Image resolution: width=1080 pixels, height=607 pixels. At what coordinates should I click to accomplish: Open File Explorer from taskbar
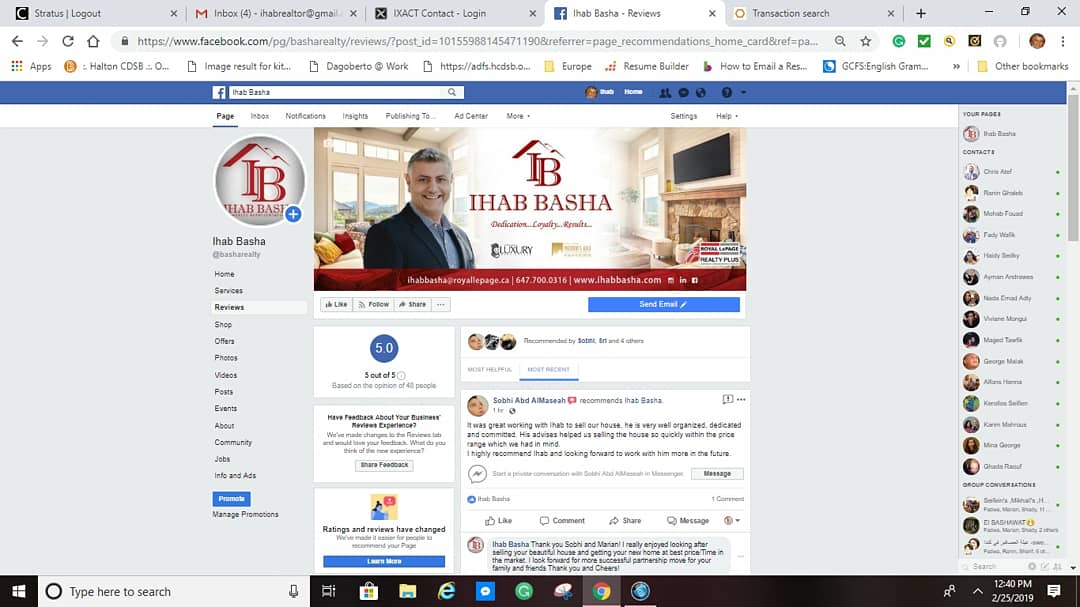[408, 591]
